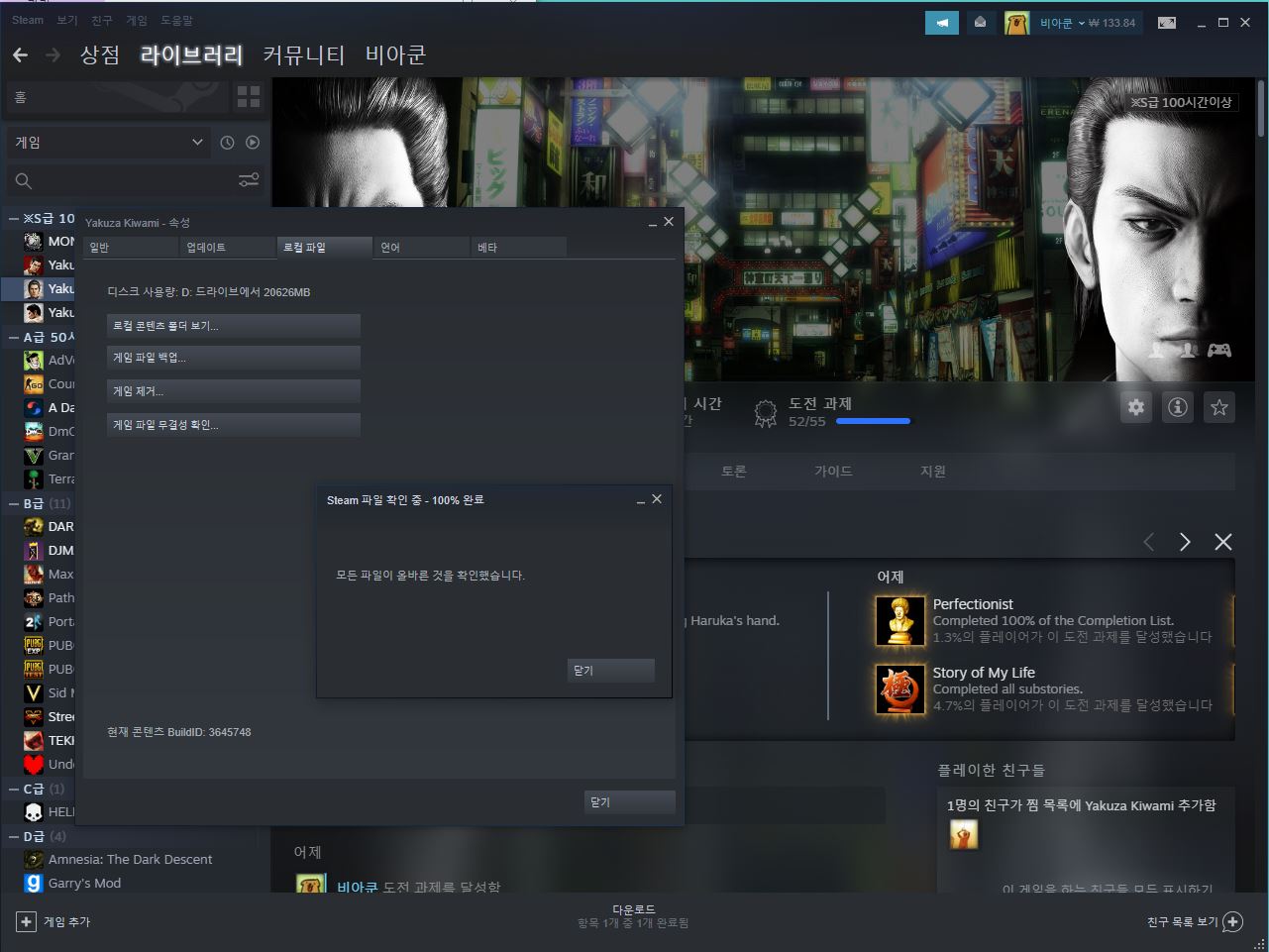Image resolution: width=1269 pixels, height=952 pixels.
Task: Switch to 업데이트 tab in properties
Action: pos(227,248)
